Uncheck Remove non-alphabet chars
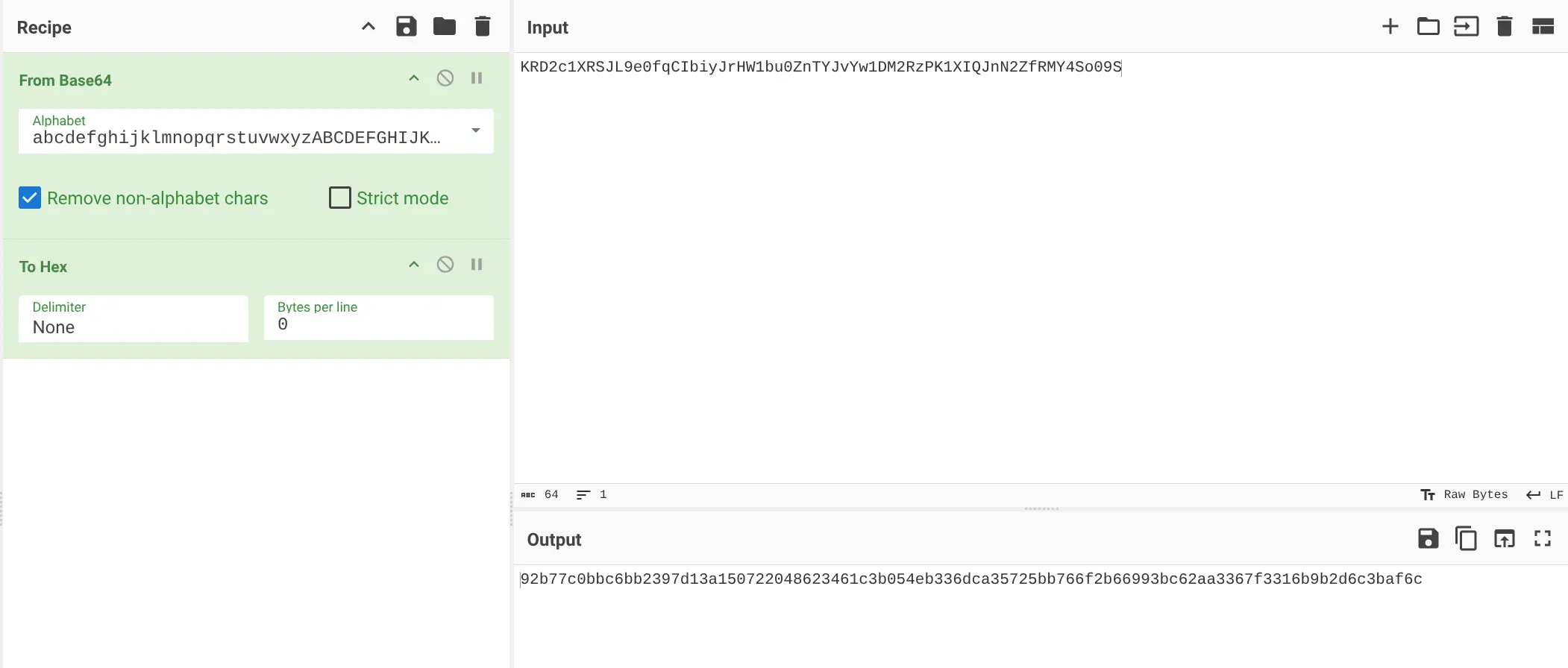This screenshot has width=1568, height=668. 30,198
